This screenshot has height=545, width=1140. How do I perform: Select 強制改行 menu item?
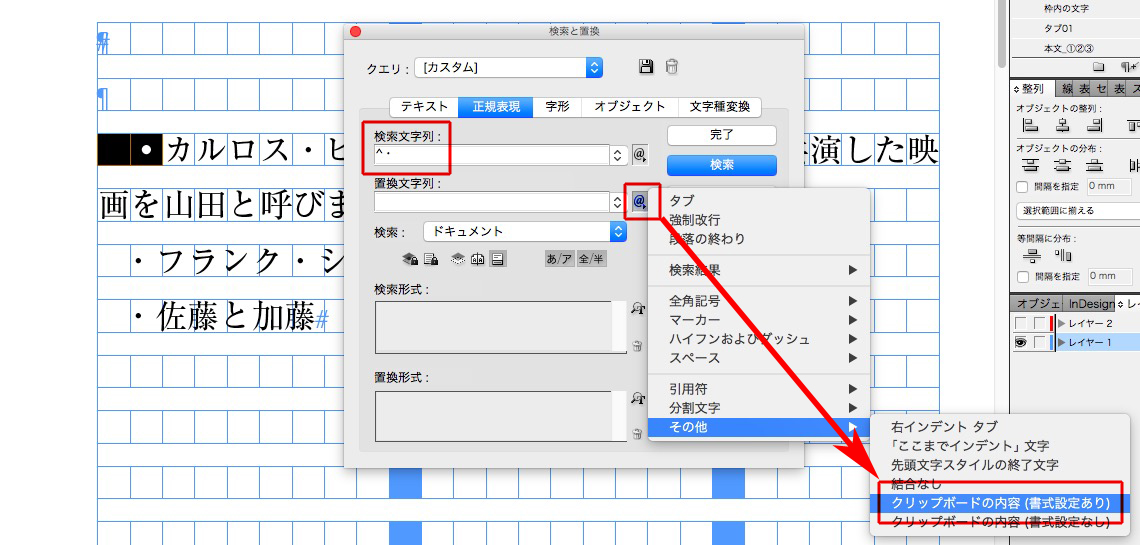[x=759, y=219]
